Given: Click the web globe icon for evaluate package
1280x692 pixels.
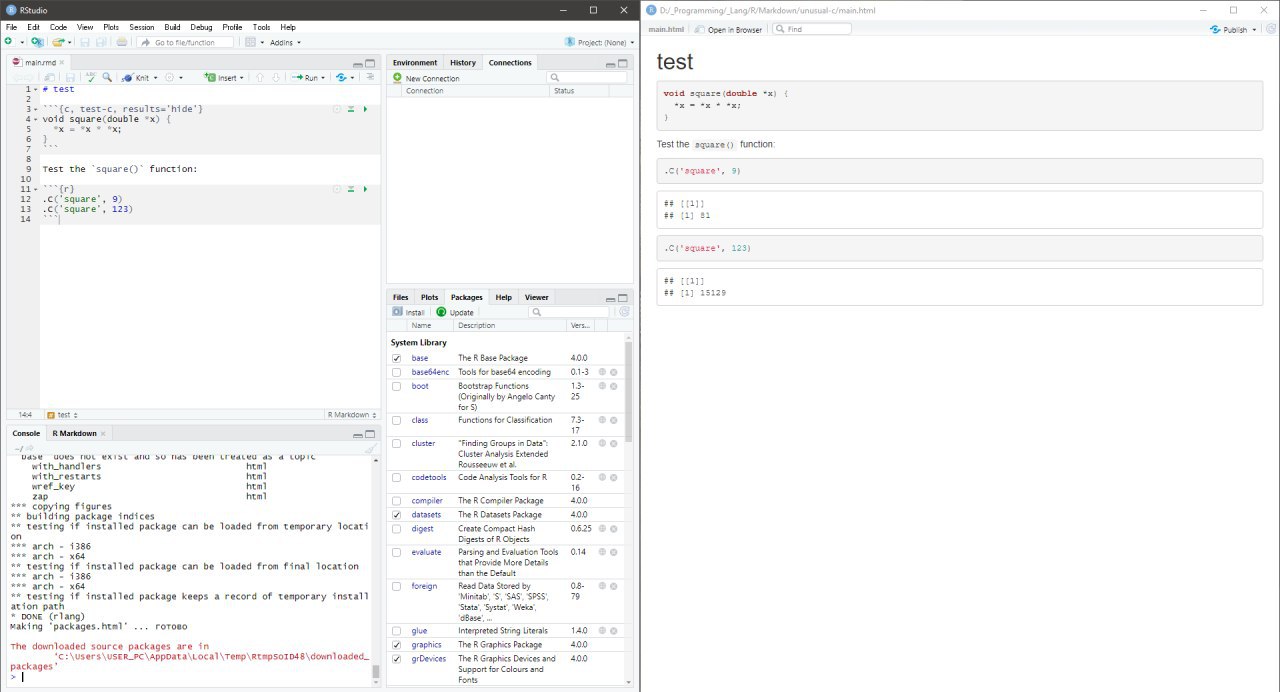Looking at the screenshot, I should [x=602, y=552].
